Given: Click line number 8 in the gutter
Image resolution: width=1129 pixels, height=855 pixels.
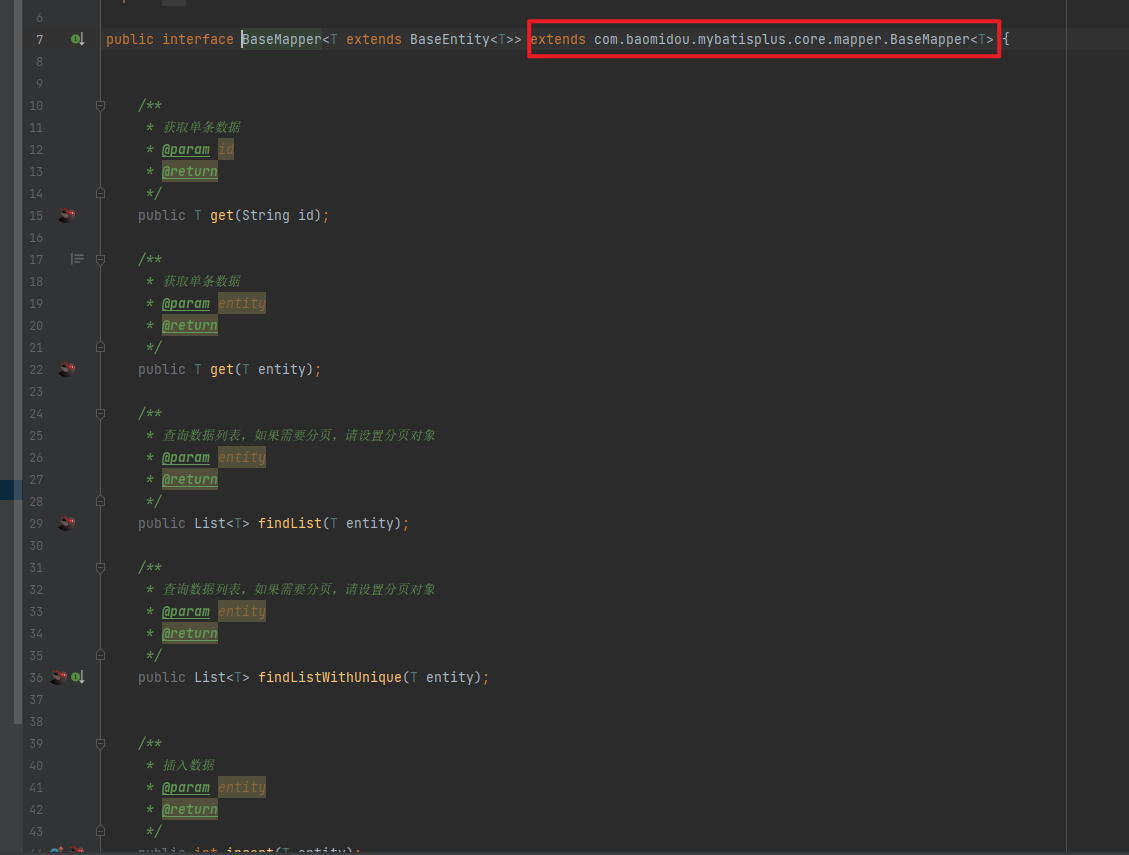Looking at the screenshot, I should 39,61.
